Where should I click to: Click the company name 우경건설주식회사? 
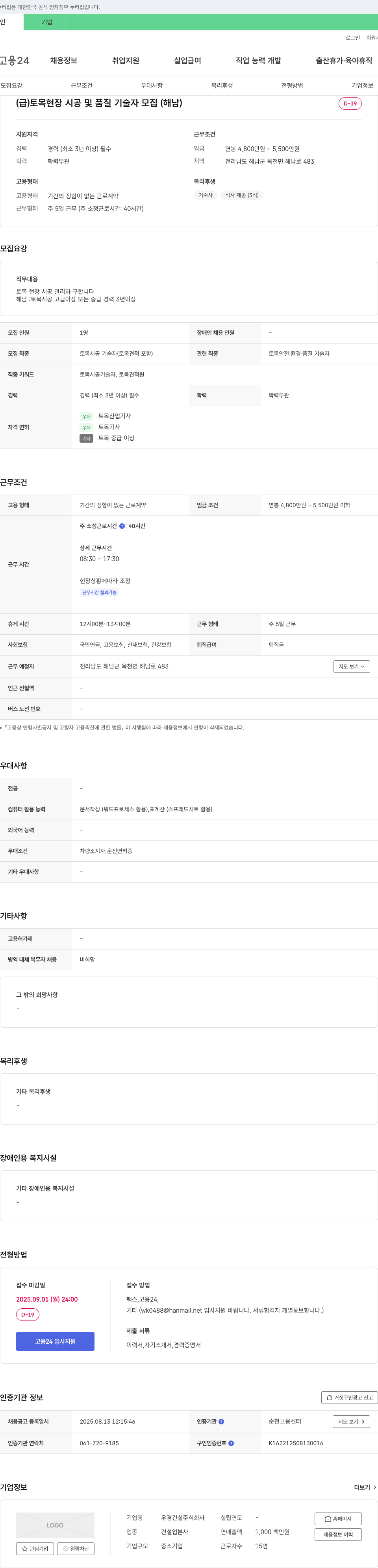[183, 1518]
